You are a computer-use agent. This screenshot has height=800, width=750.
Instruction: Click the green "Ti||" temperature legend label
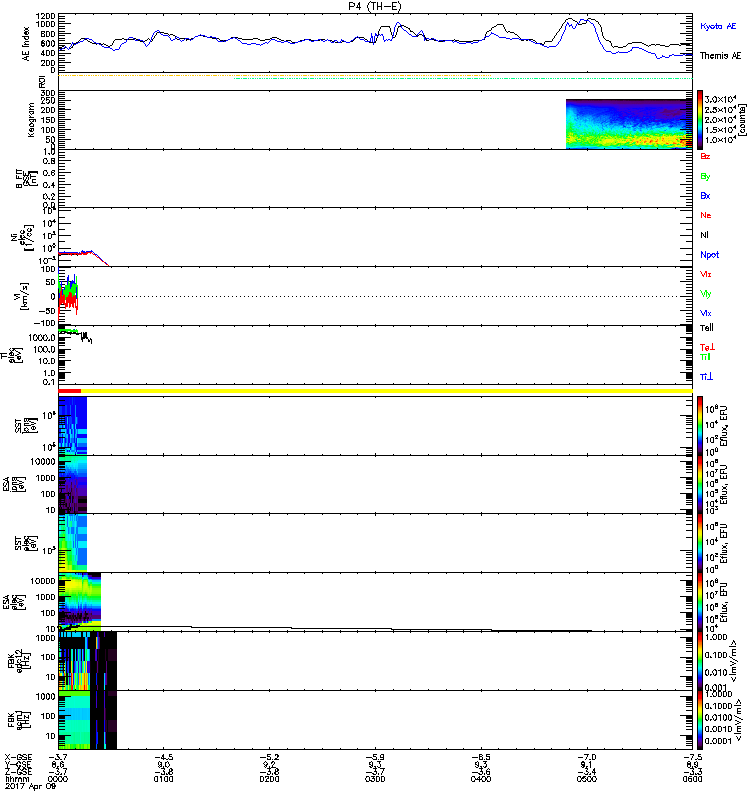tap(705, 357)
